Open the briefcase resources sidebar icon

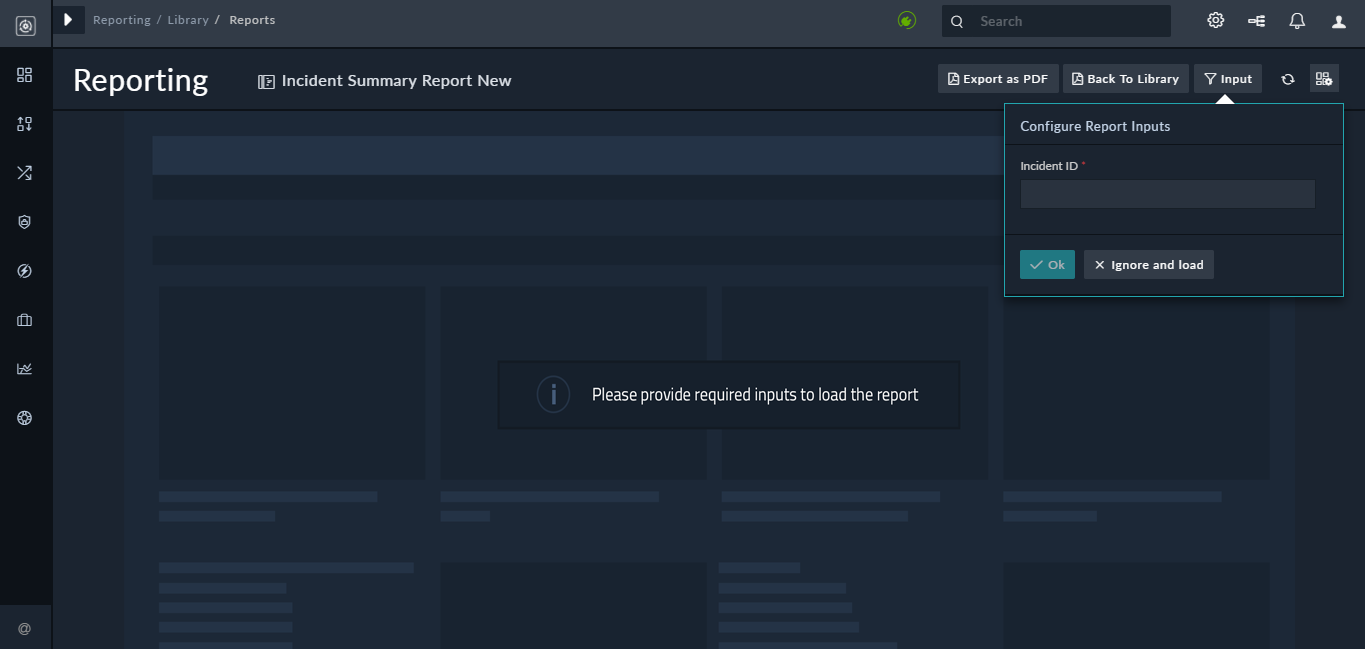point(25,320)
